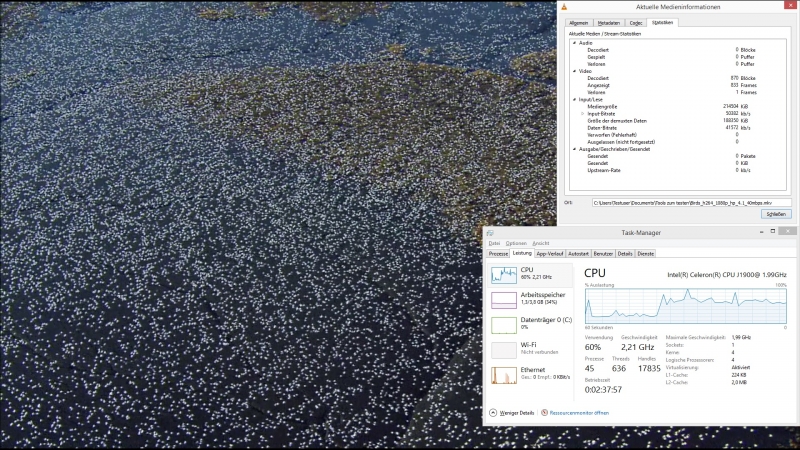Image resolution: width=800 pixels, height=450 pixels.
Task: Click the Medial Medieng­röße row labeled 'Mediengröße'
Action: (679, 107)
